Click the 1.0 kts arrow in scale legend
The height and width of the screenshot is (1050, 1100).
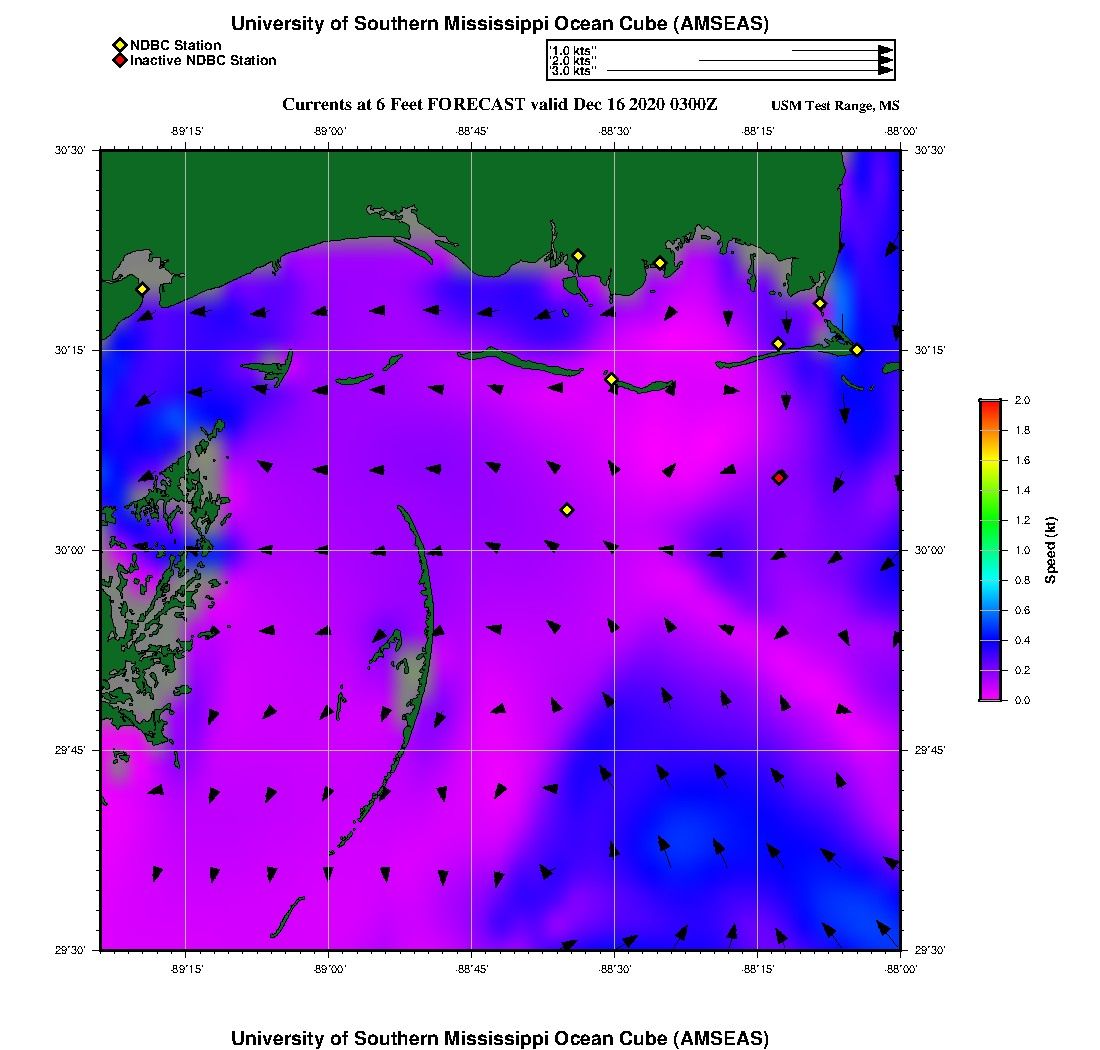[840, 49]
